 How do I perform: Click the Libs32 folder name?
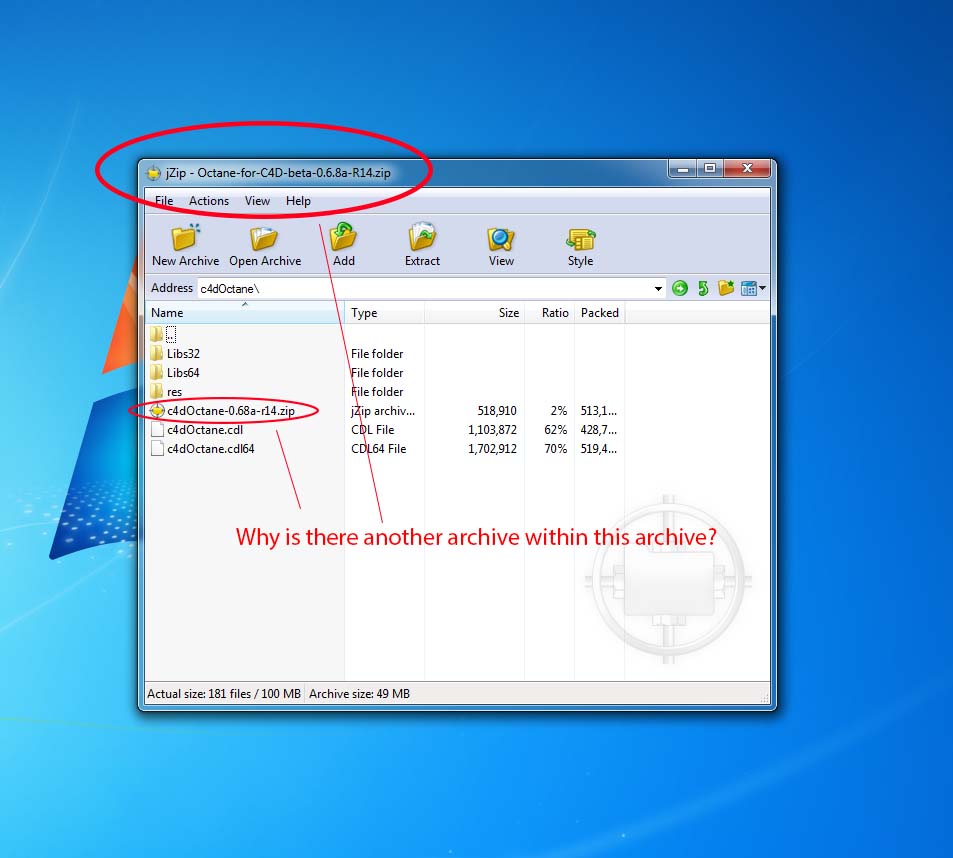coord(183,354)
